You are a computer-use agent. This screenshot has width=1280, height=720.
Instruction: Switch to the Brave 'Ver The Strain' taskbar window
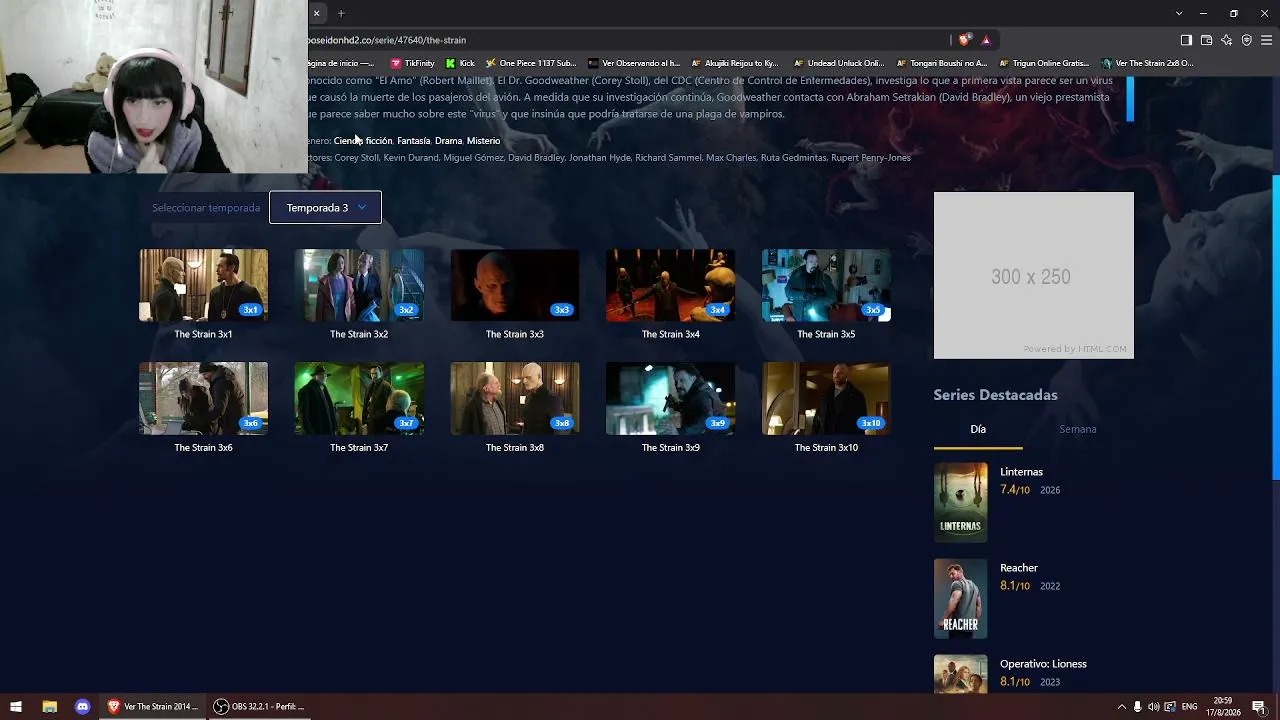coord(153,706)
